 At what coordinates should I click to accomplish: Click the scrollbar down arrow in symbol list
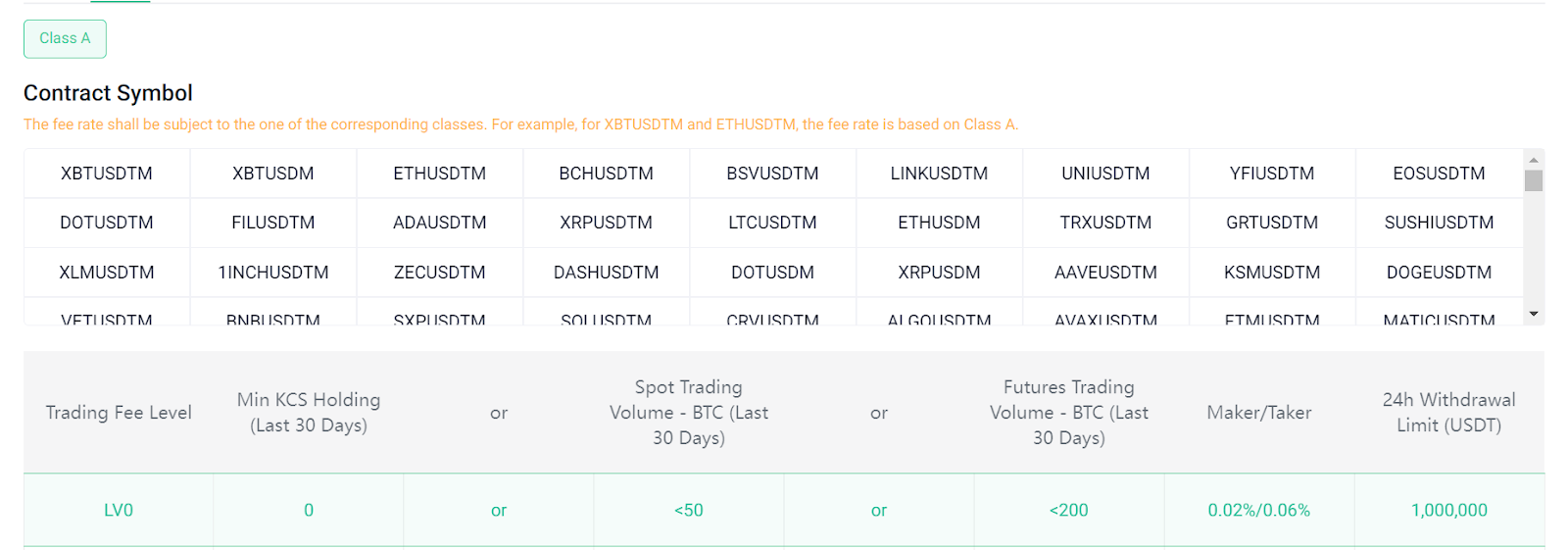[x=1534, y=314]
